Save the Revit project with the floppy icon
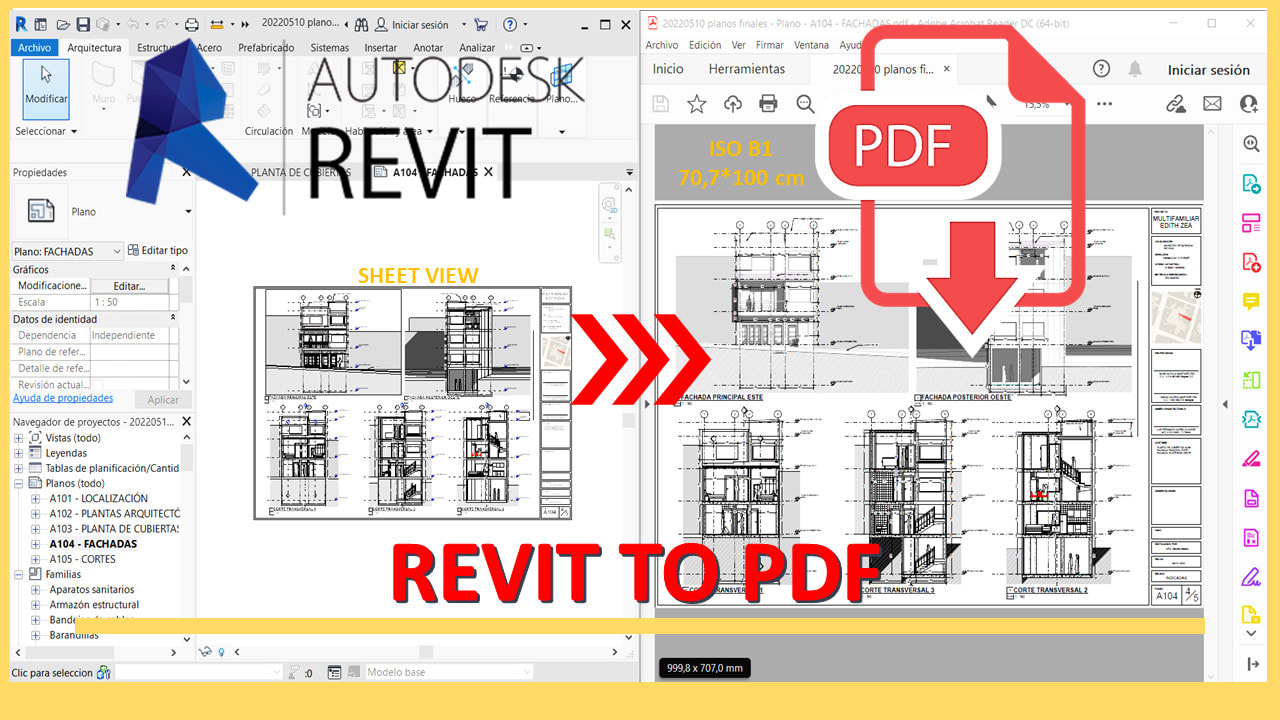 click(x=83, y=24)
